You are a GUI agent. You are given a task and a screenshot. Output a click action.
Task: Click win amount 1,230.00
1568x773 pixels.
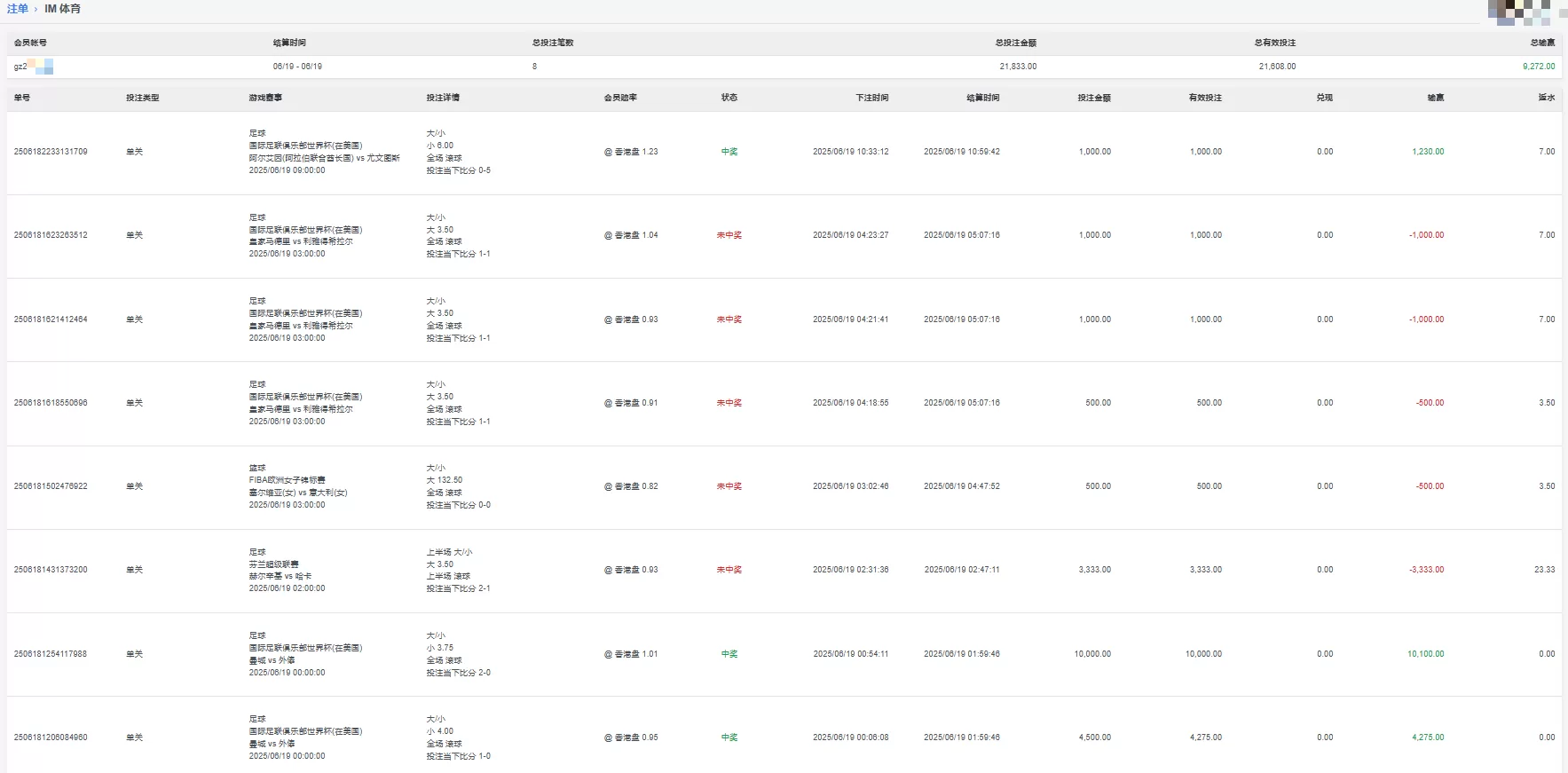point(1428,152)
